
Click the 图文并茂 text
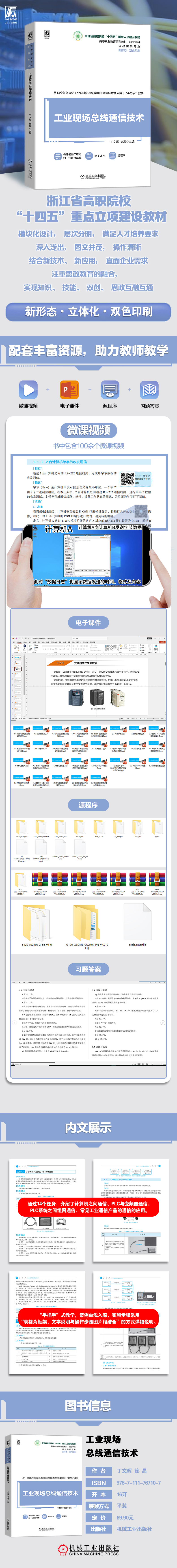click(88, 247)
